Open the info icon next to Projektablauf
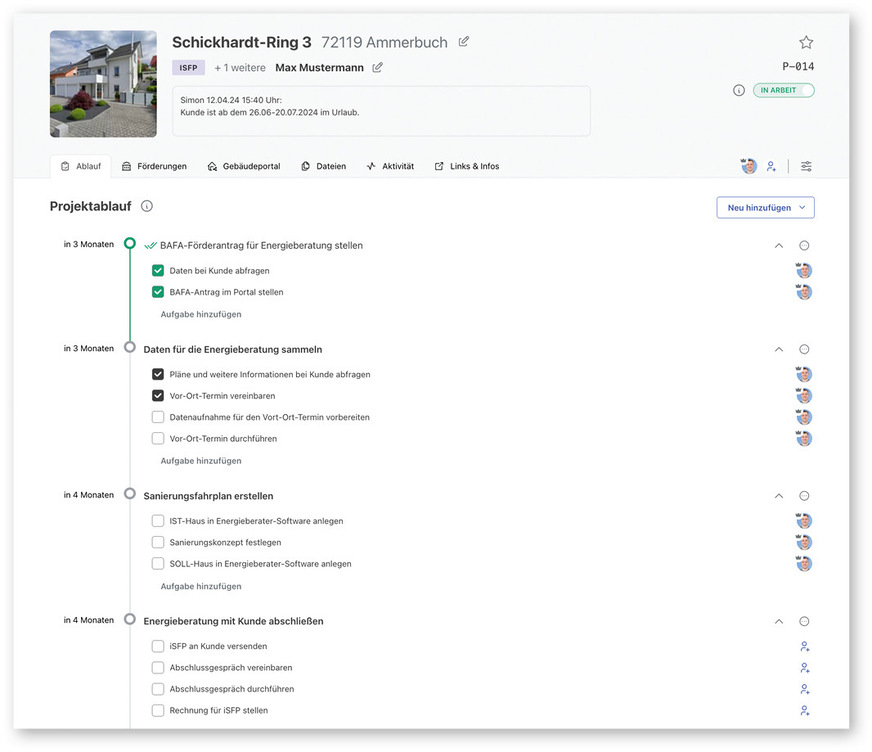This screenshot has width=872, height=752. pos(147,206)
